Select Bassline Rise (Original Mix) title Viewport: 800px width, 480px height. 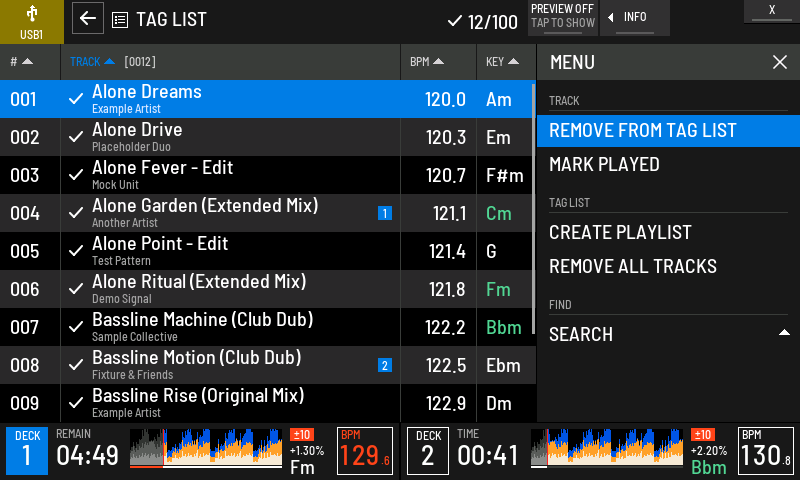click(x=198, y=396)
